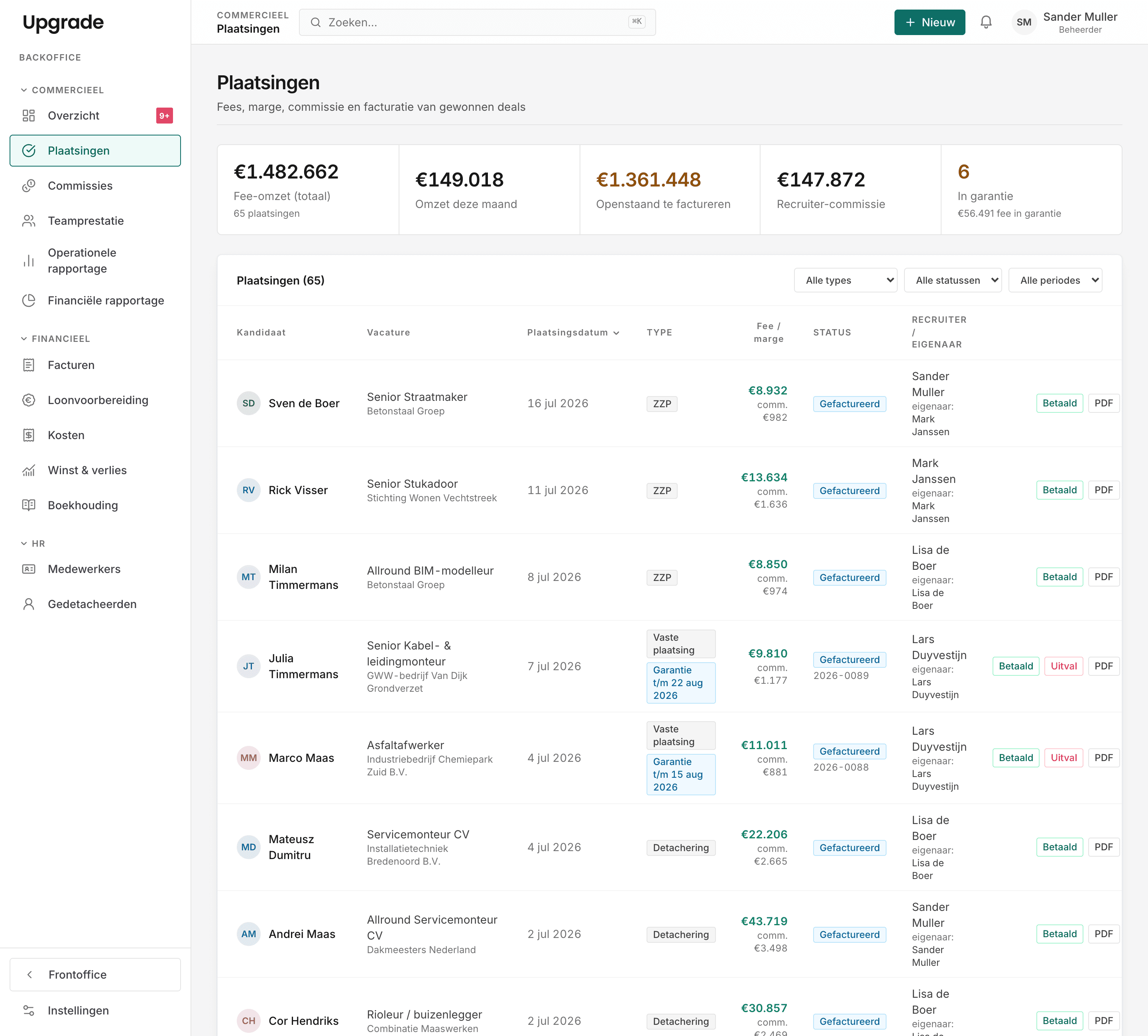Click the Loonvoorbereiding euro icon
The height and width of the screenshot is (1036, 1148).
click(x=28, y=400)
